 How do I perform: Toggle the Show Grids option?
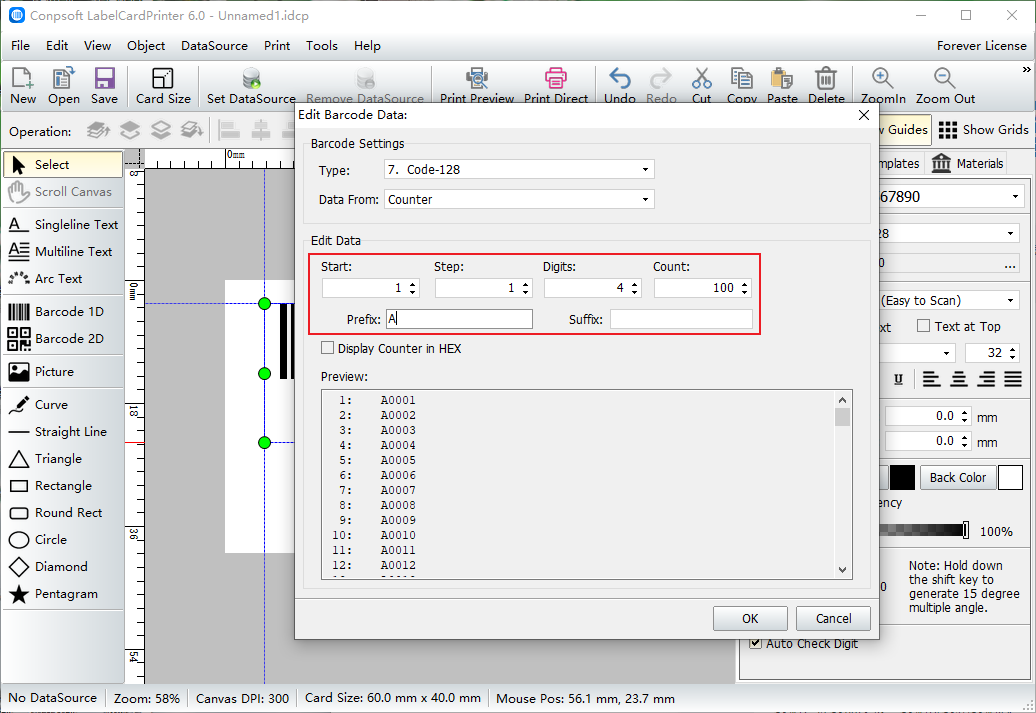(x=983, y=130)
